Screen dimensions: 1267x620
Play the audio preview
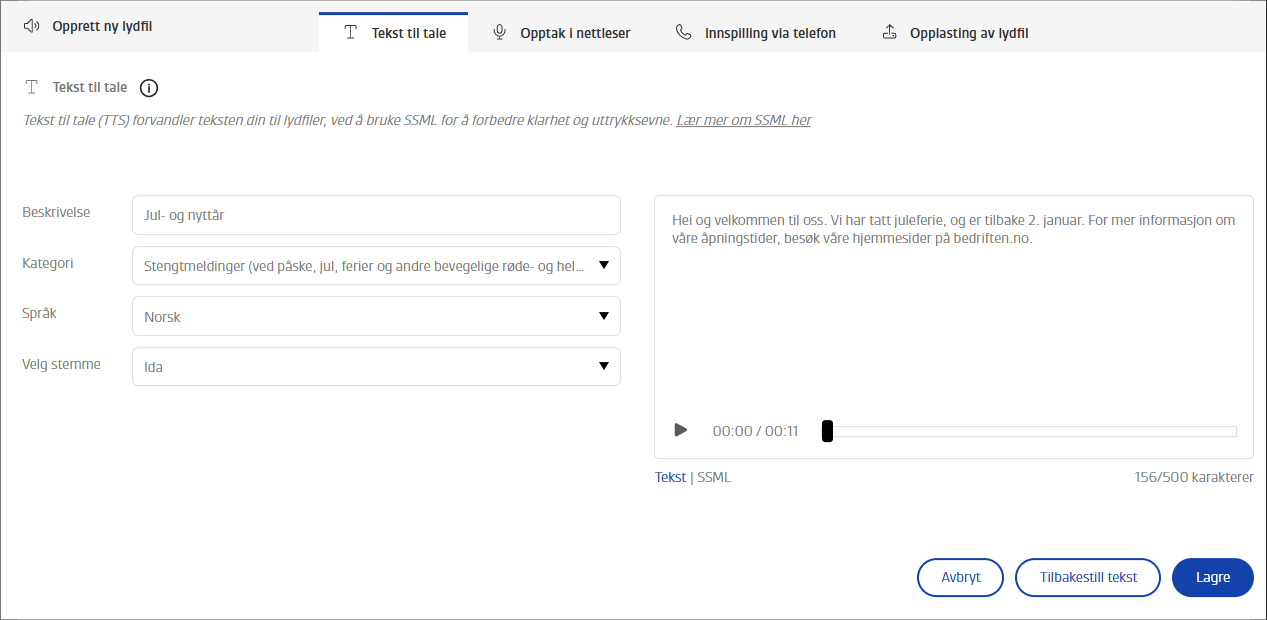[x=681, y=430]
